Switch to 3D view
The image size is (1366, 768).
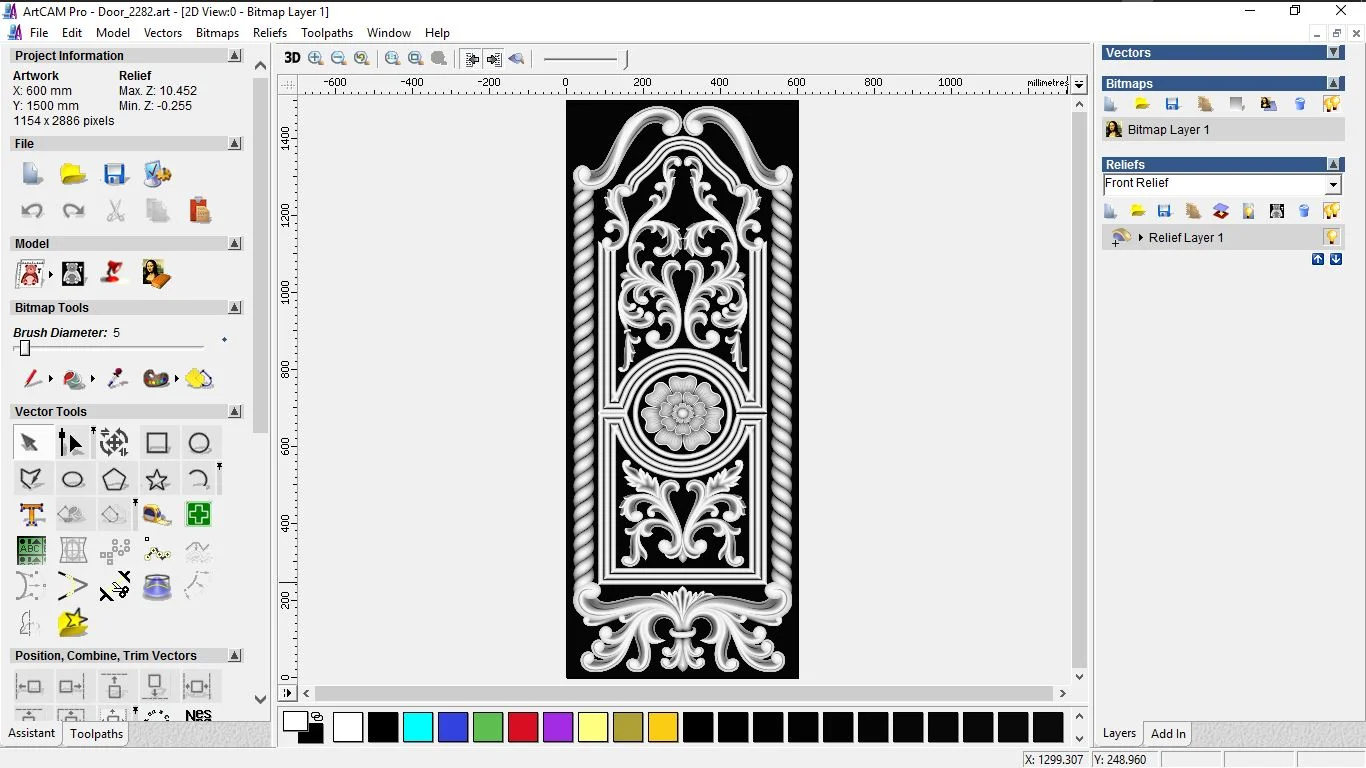(292, 58)
